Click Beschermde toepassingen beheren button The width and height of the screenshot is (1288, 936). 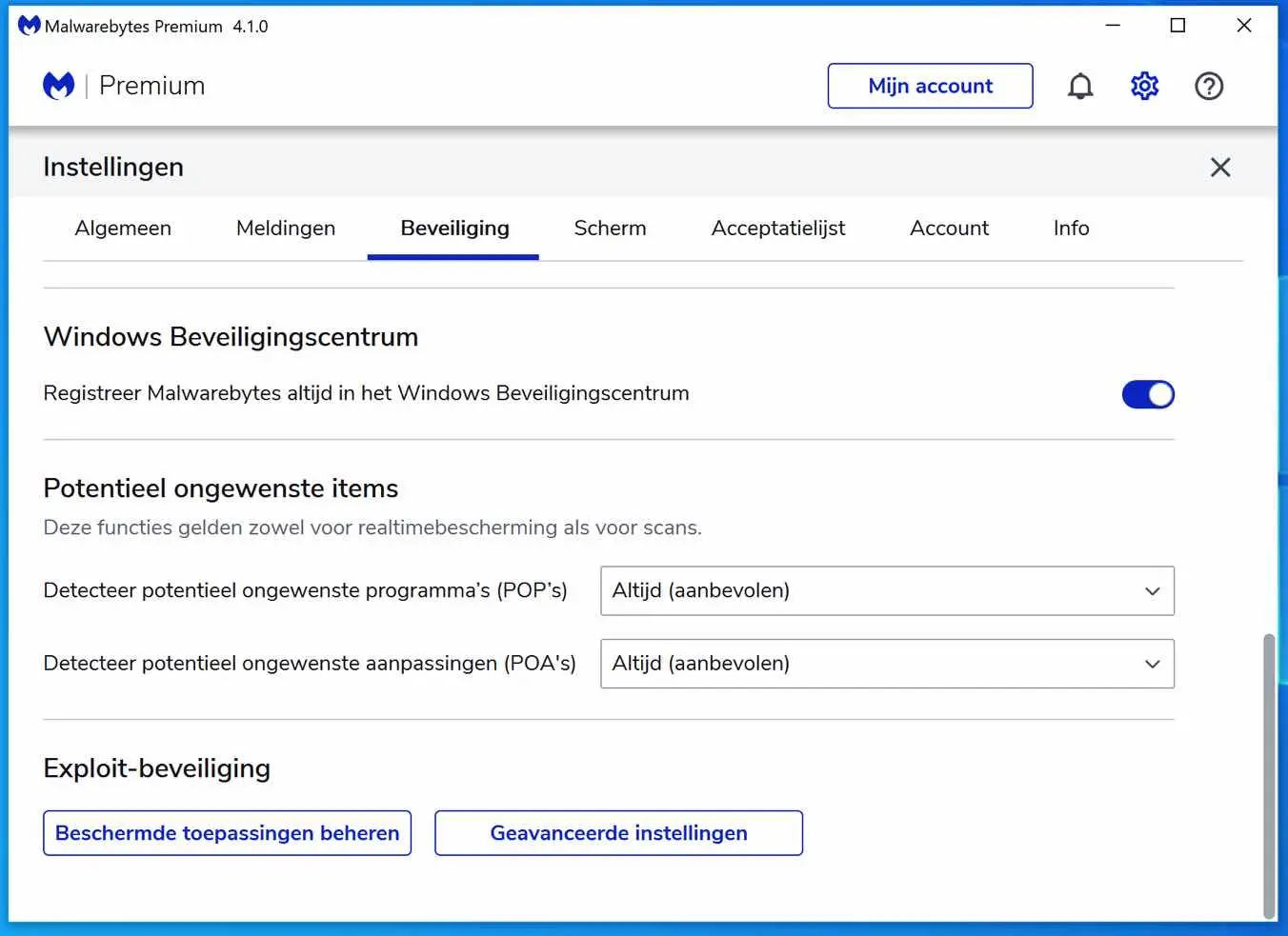tap(227, 833)
